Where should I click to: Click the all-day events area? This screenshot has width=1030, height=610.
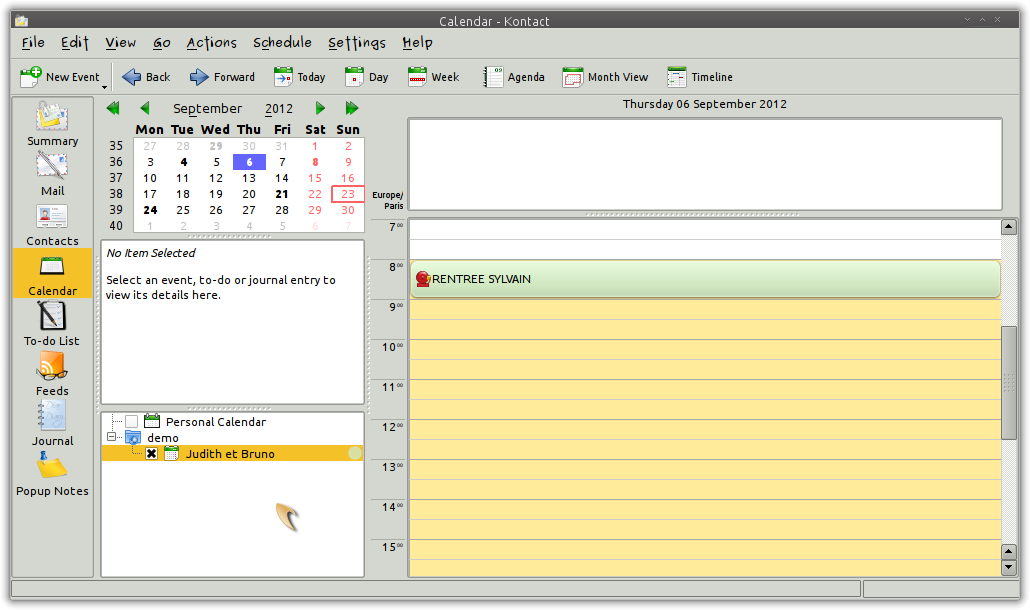[x=705, y=164]
